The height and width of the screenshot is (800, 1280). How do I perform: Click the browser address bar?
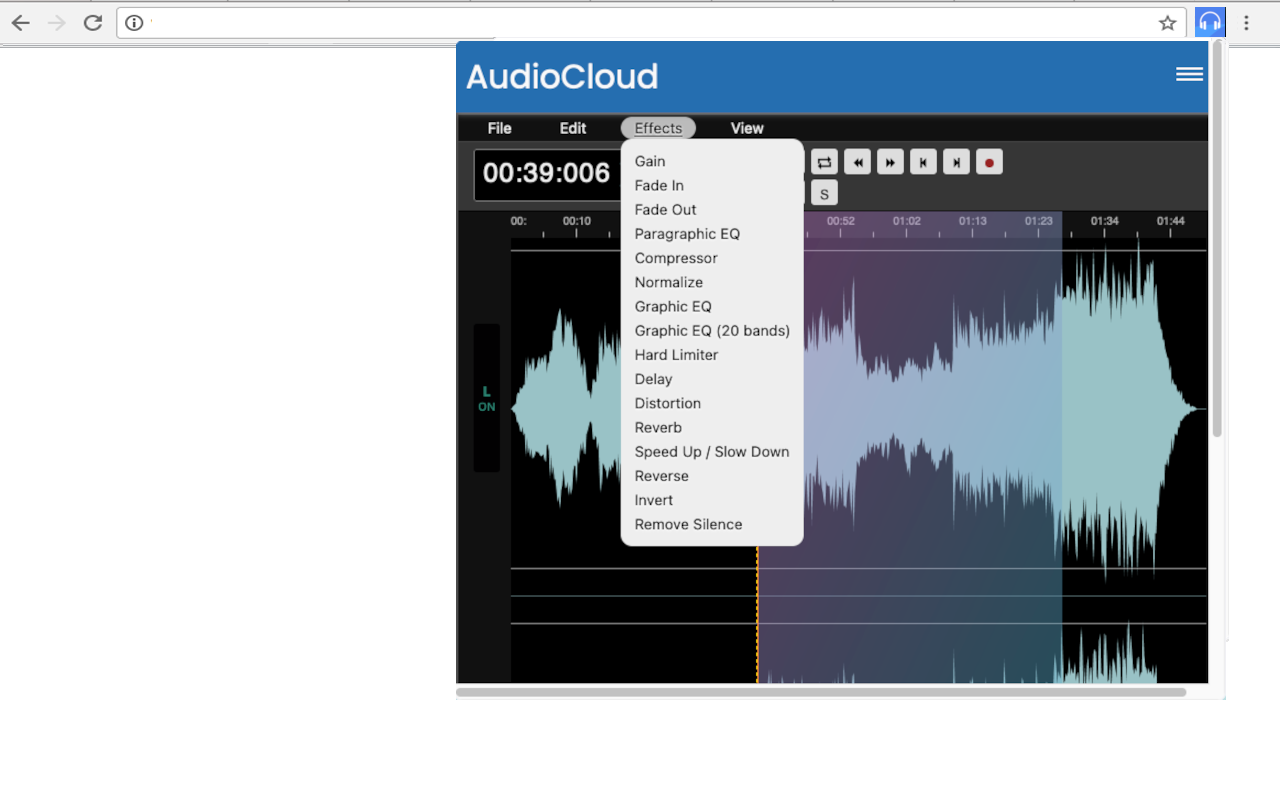pyautogui.click(x=650, y=23)
